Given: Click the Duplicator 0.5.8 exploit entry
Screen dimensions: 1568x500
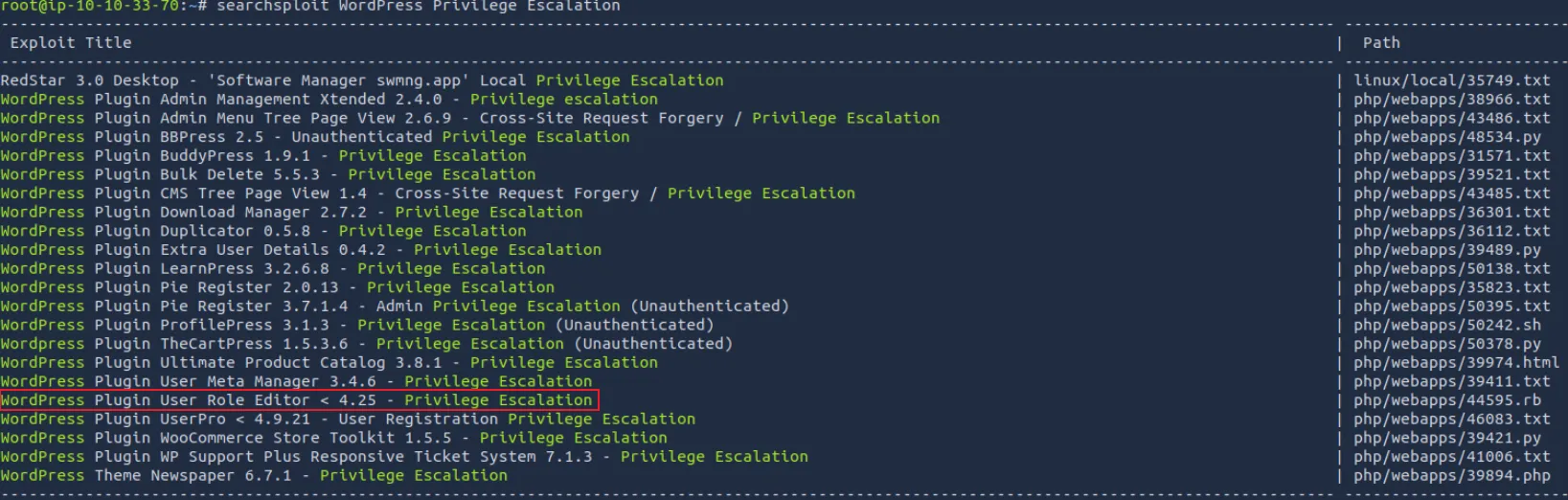Looking at the screenshot, I should pos(263,231).
